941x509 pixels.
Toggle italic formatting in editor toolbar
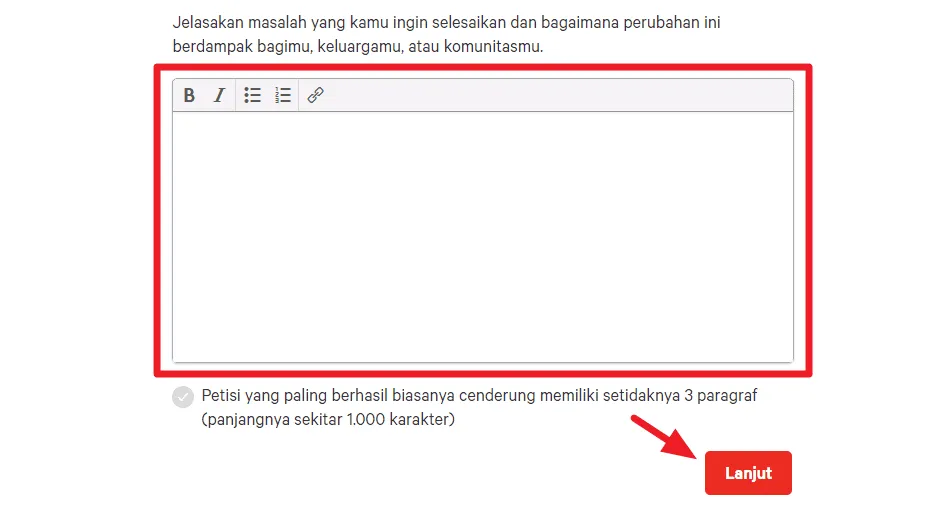pyautogui.click(x=220, y=95)
